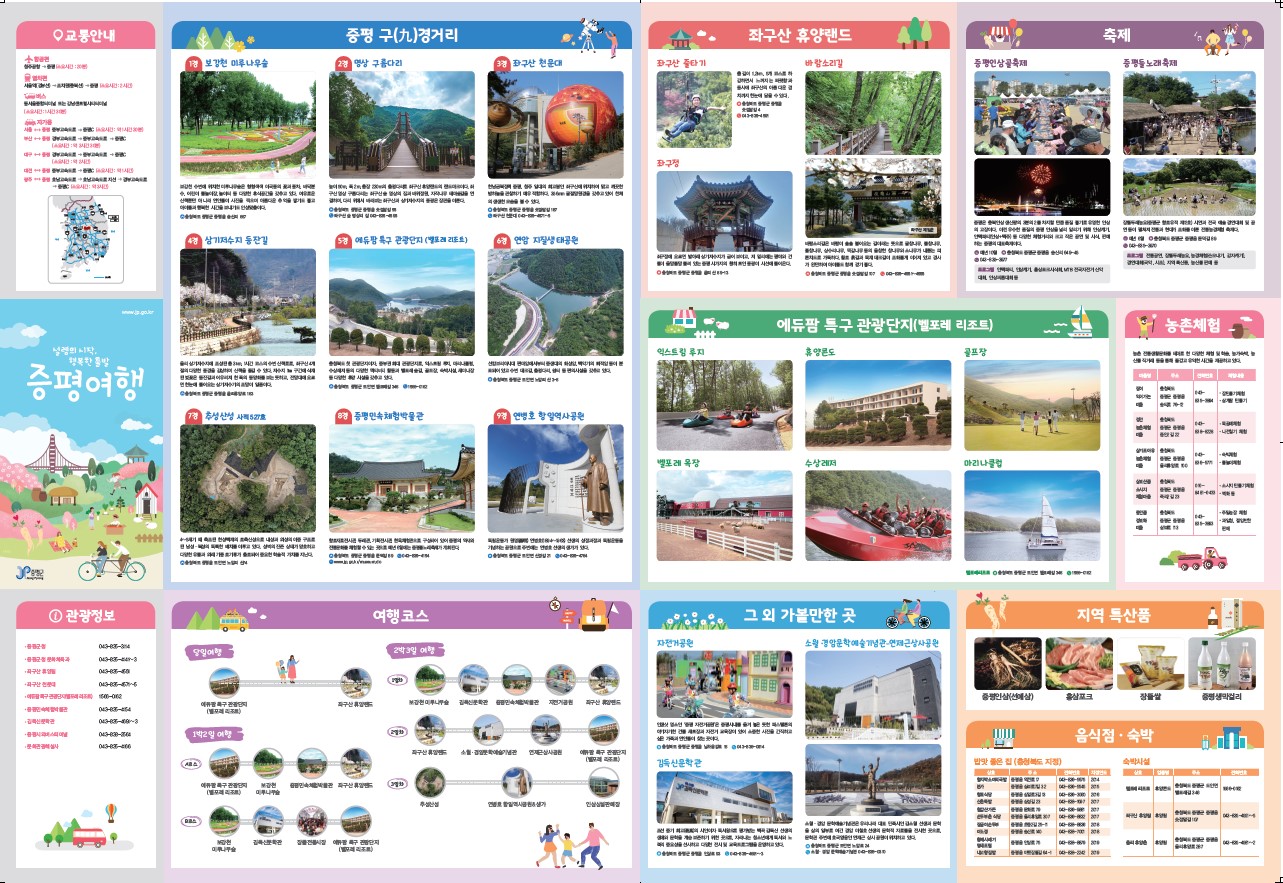1283x883 pixels.
Task: Open the www.jp.go.kr link on the cover
Action: point(136,311)
